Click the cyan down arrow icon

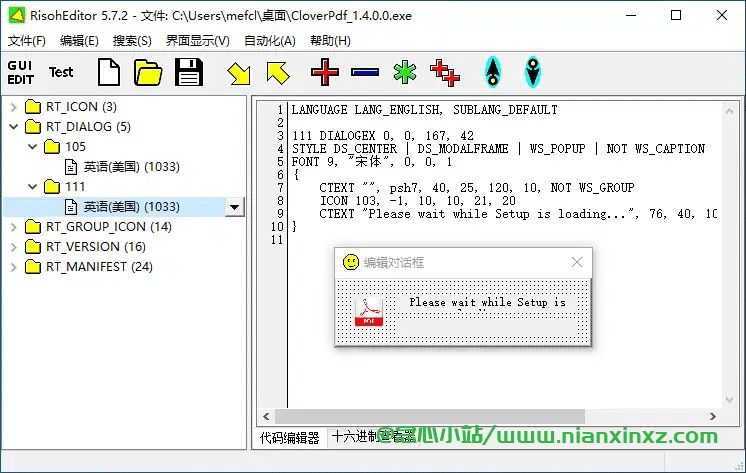pos(533,72)
